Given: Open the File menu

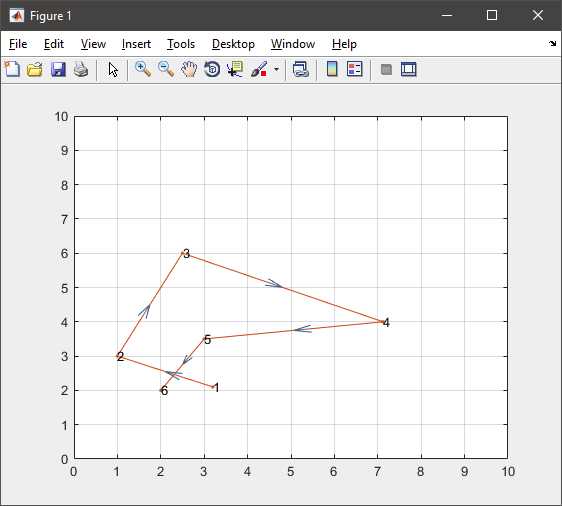Looking at the screenshot, I should click(x=18, y=44).
